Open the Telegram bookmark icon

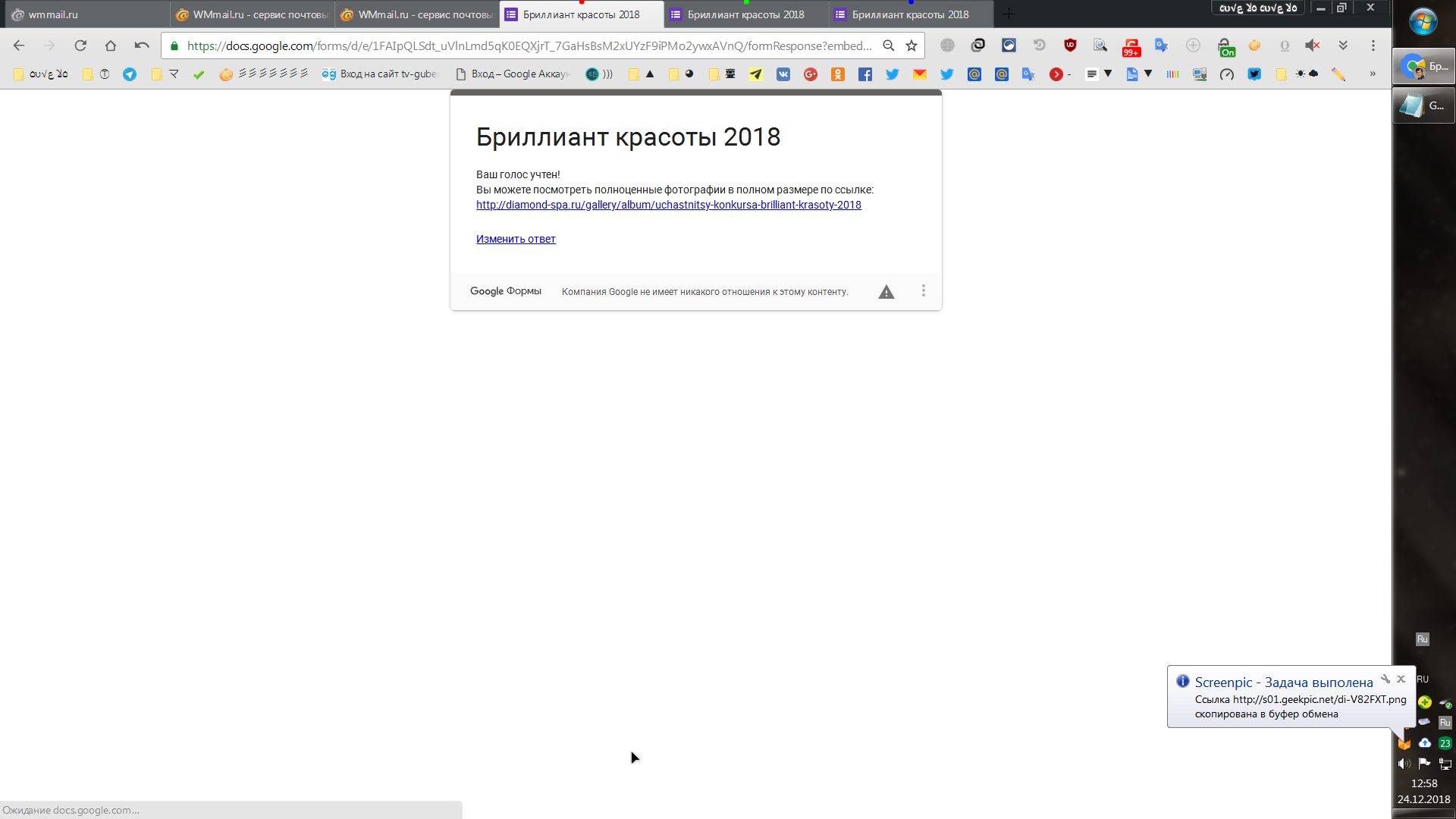130,74
